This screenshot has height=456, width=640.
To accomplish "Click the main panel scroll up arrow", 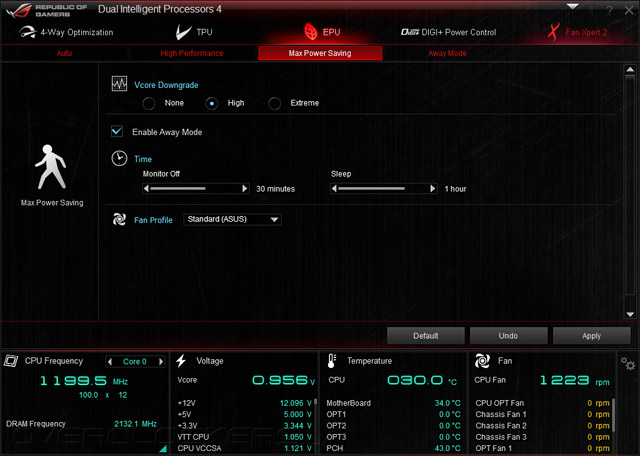I will [630, 69].
